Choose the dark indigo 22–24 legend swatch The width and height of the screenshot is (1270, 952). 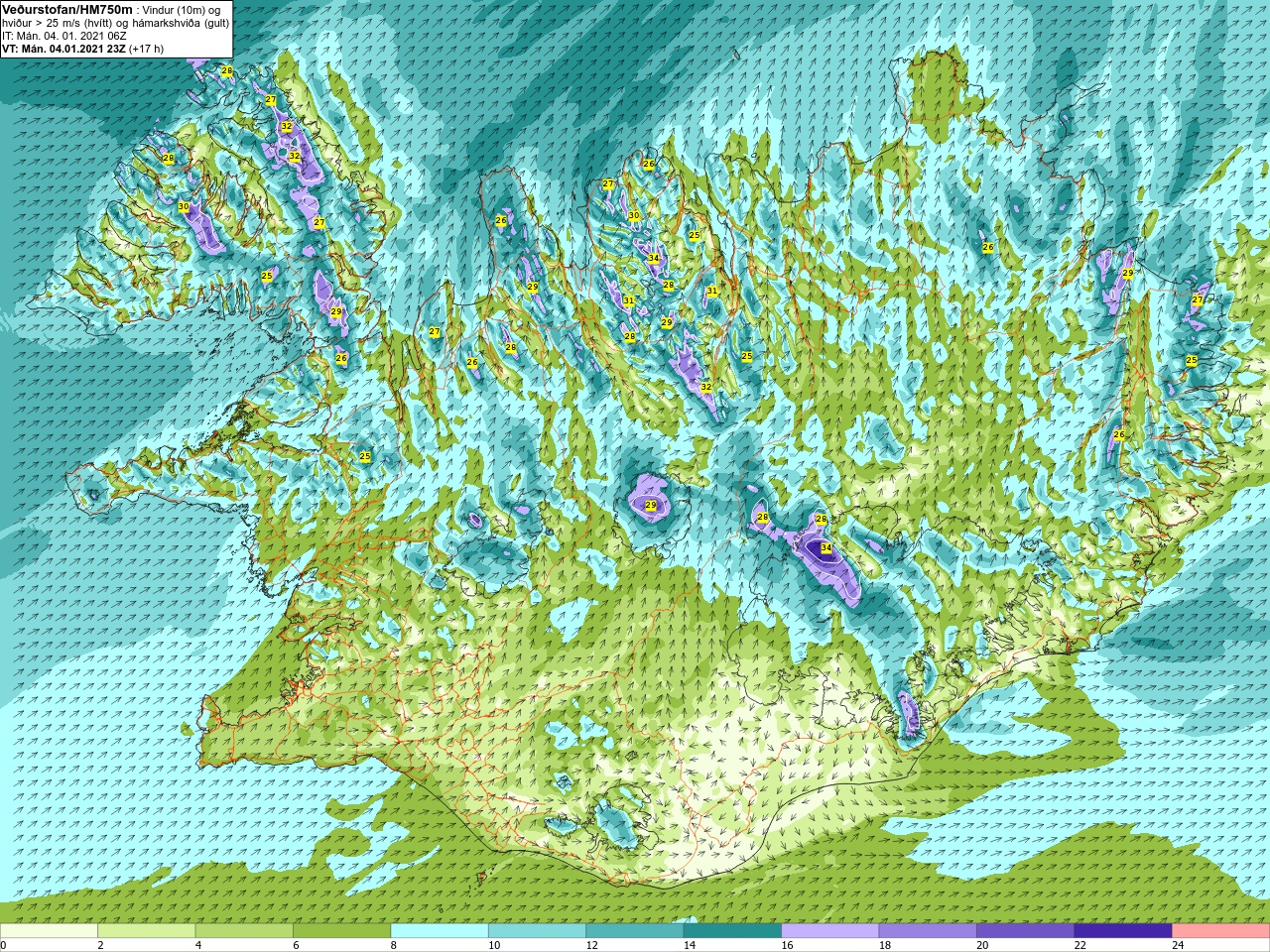(x=1123, y=931)
